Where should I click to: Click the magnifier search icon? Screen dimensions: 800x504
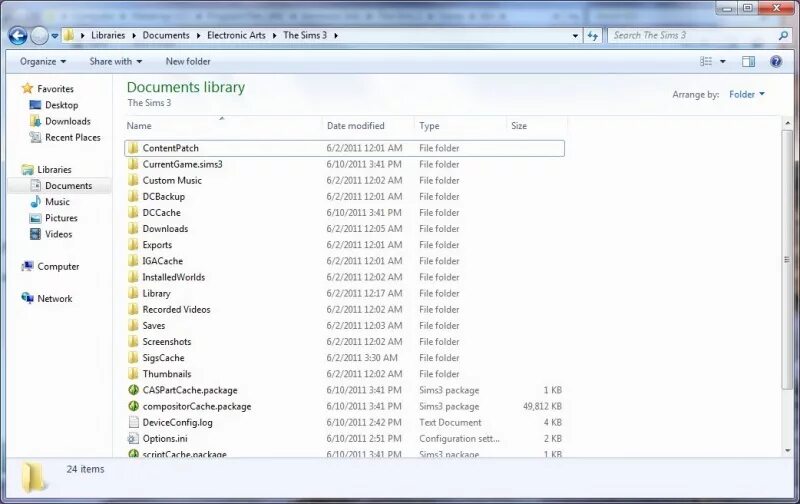(x=783, y=35)
